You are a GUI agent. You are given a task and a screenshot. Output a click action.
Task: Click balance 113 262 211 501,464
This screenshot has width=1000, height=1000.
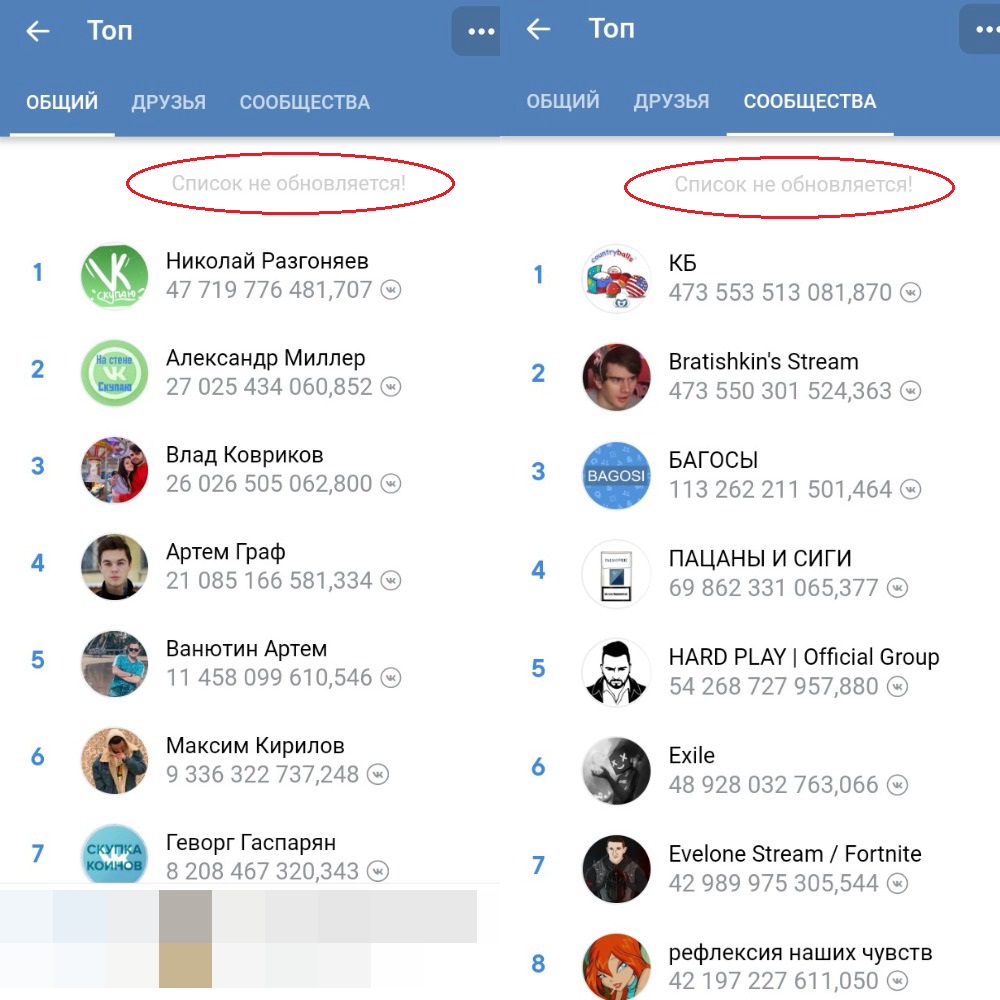click(x=779, y=490)
